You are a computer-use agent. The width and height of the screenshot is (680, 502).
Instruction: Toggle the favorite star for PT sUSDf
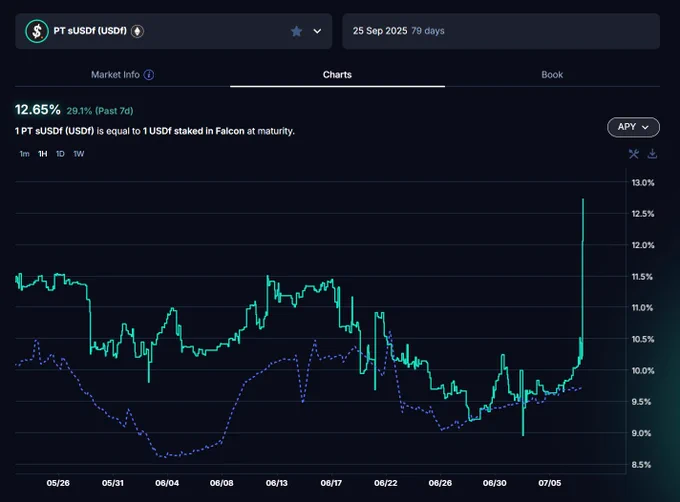pyautogui.click(x=297, y=31)
